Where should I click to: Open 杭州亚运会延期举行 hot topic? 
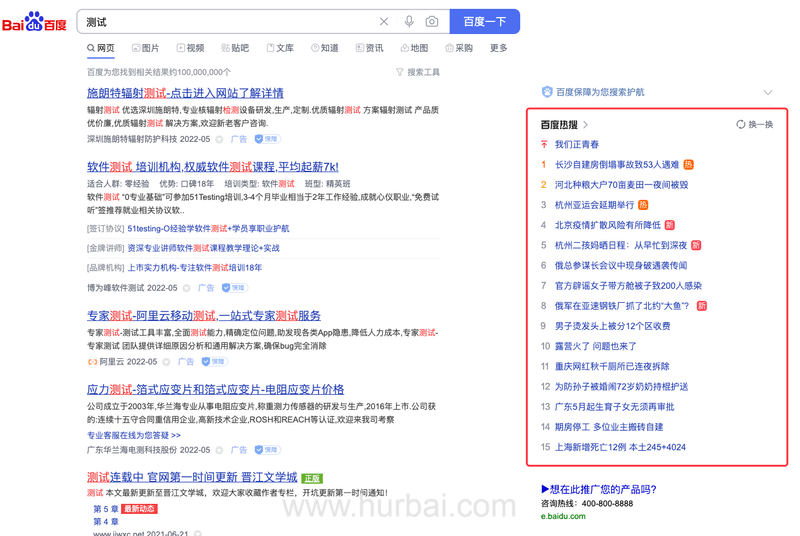click(x=594, y=205)
